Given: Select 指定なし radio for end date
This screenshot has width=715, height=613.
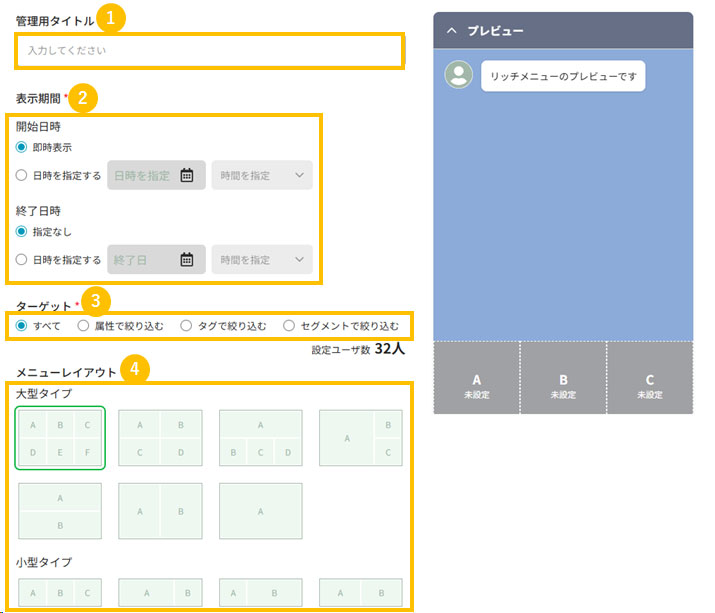Looking at the screenshot, I should pyautogui.click(x=22, y=232).
